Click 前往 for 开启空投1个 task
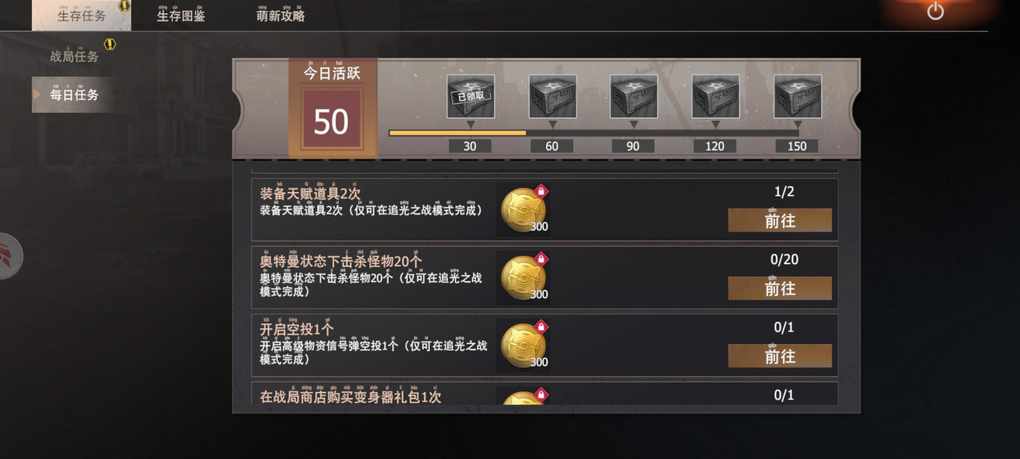Screen dimensions: 1020x459 (779, 356)
